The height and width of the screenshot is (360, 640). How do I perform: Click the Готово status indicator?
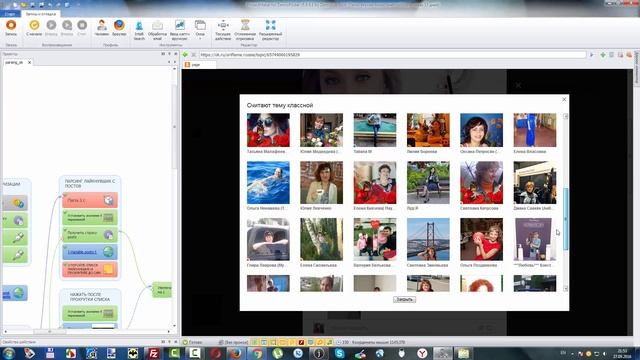tap(192, 342)
